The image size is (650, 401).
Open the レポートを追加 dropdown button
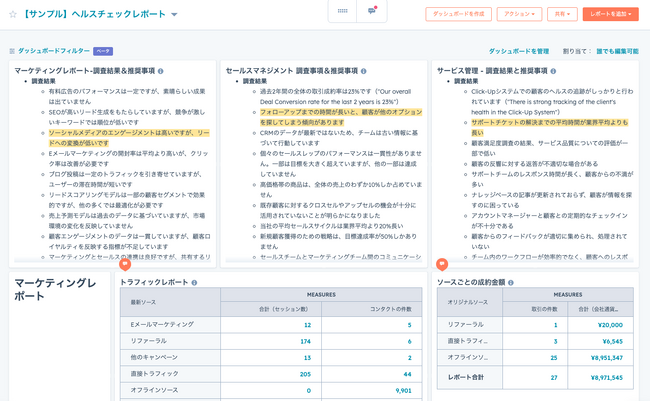pos(610,14)
